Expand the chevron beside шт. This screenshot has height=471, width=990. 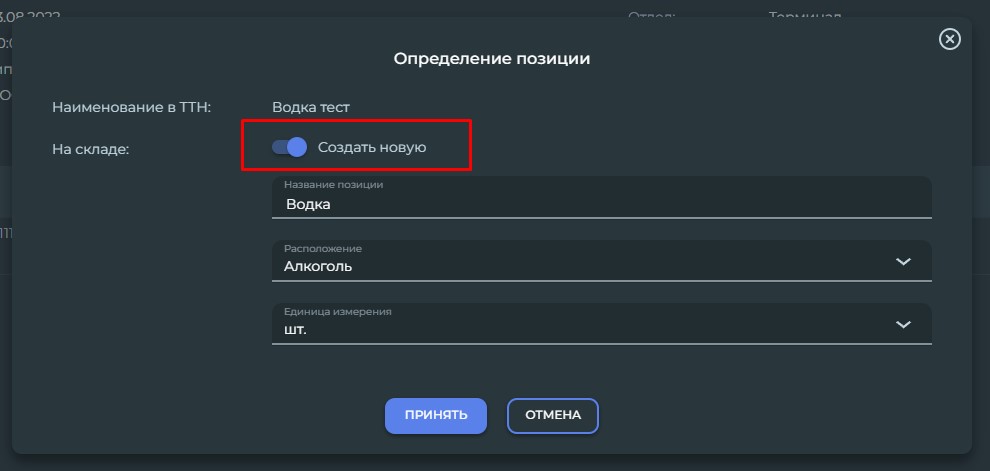click(x=904, y=325)
